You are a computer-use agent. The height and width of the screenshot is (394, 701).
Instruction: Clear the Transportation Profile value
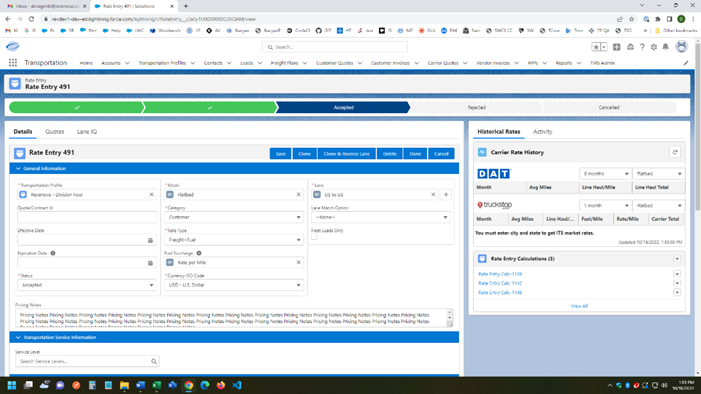pos(151,195)
